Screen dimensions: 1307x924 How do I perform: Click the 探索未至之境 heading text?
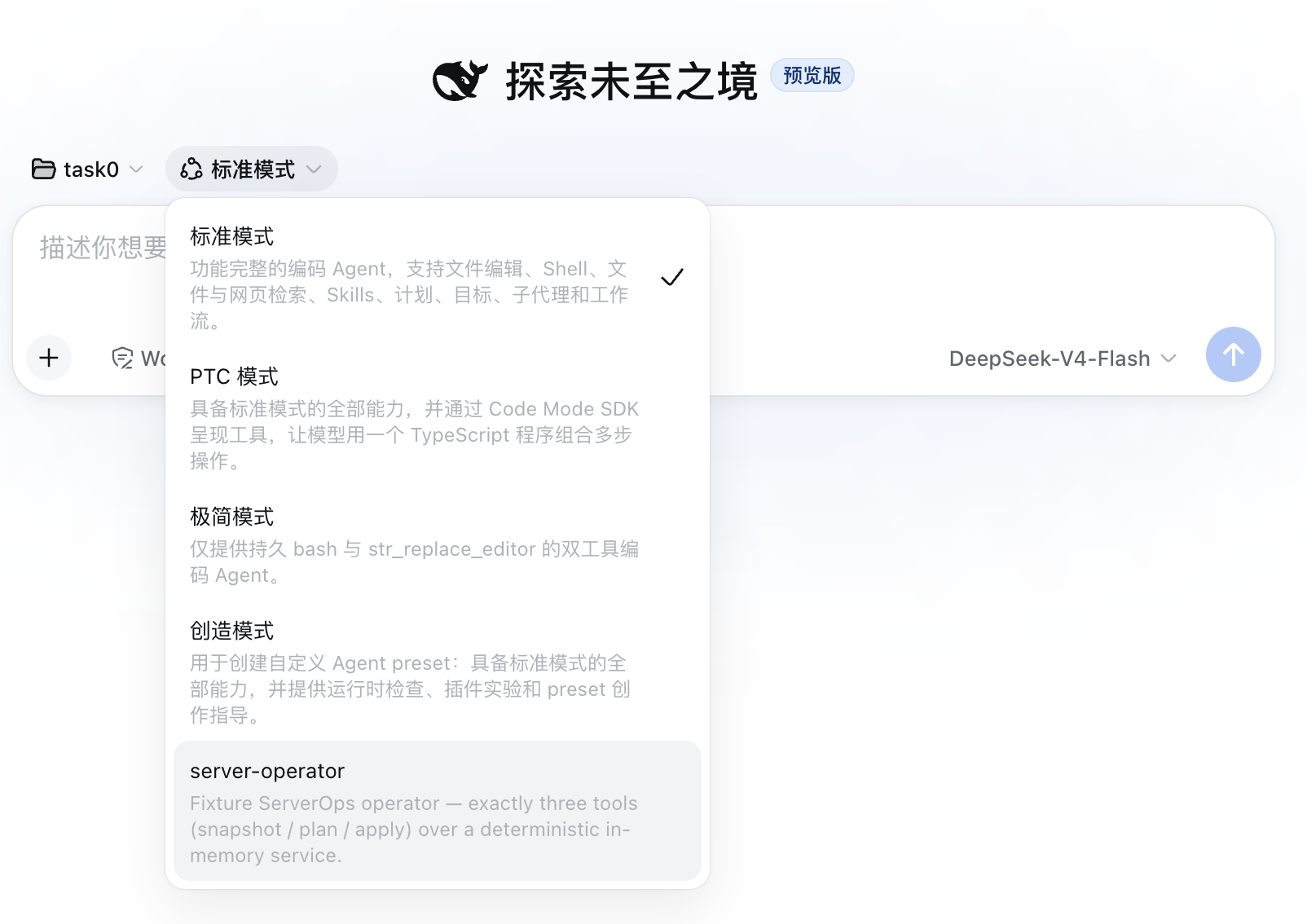coord(631,81)
